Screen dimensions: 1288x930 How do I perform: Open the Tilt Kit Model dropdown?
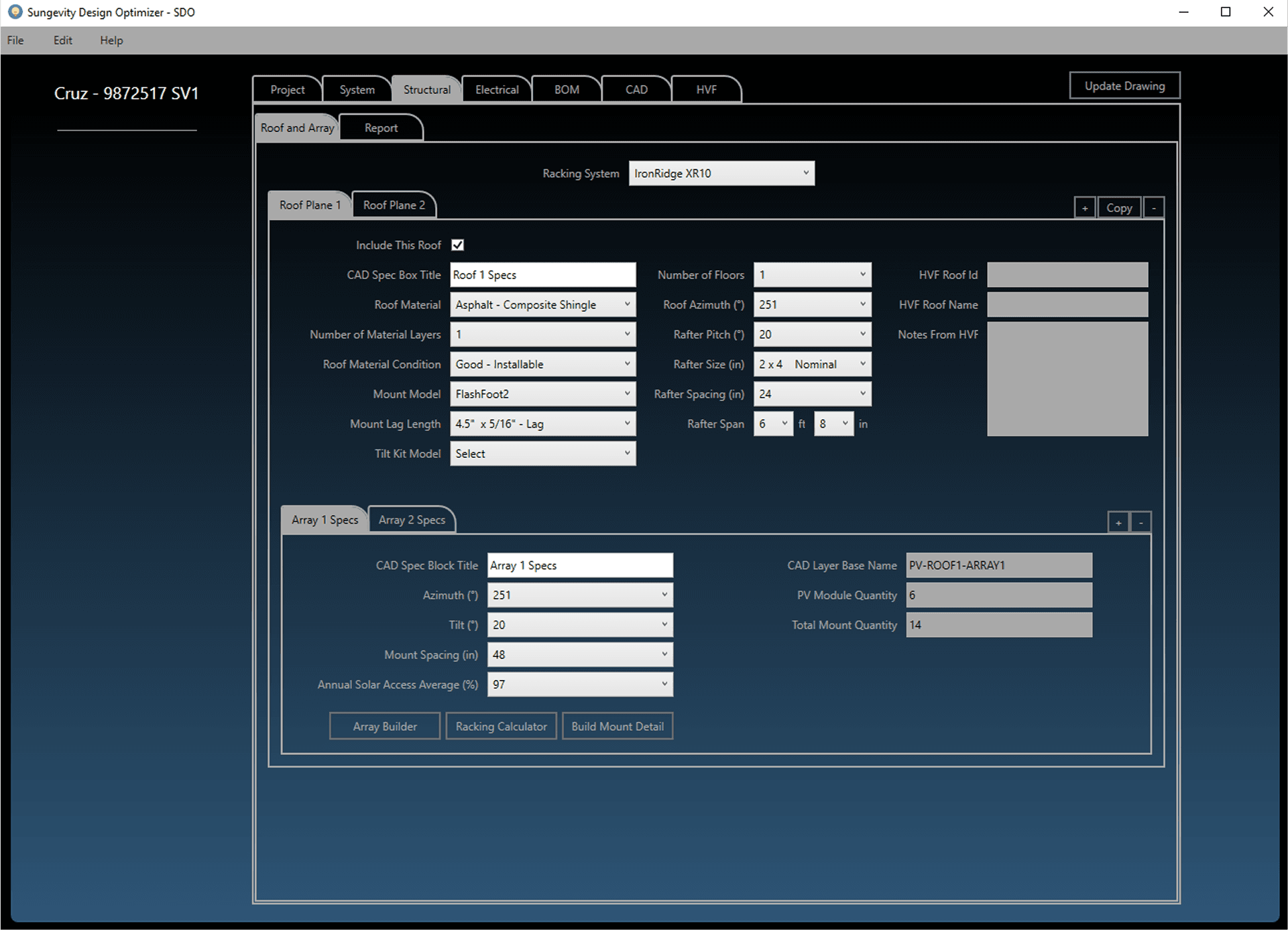pyautogui.click(x=542, y=454)
